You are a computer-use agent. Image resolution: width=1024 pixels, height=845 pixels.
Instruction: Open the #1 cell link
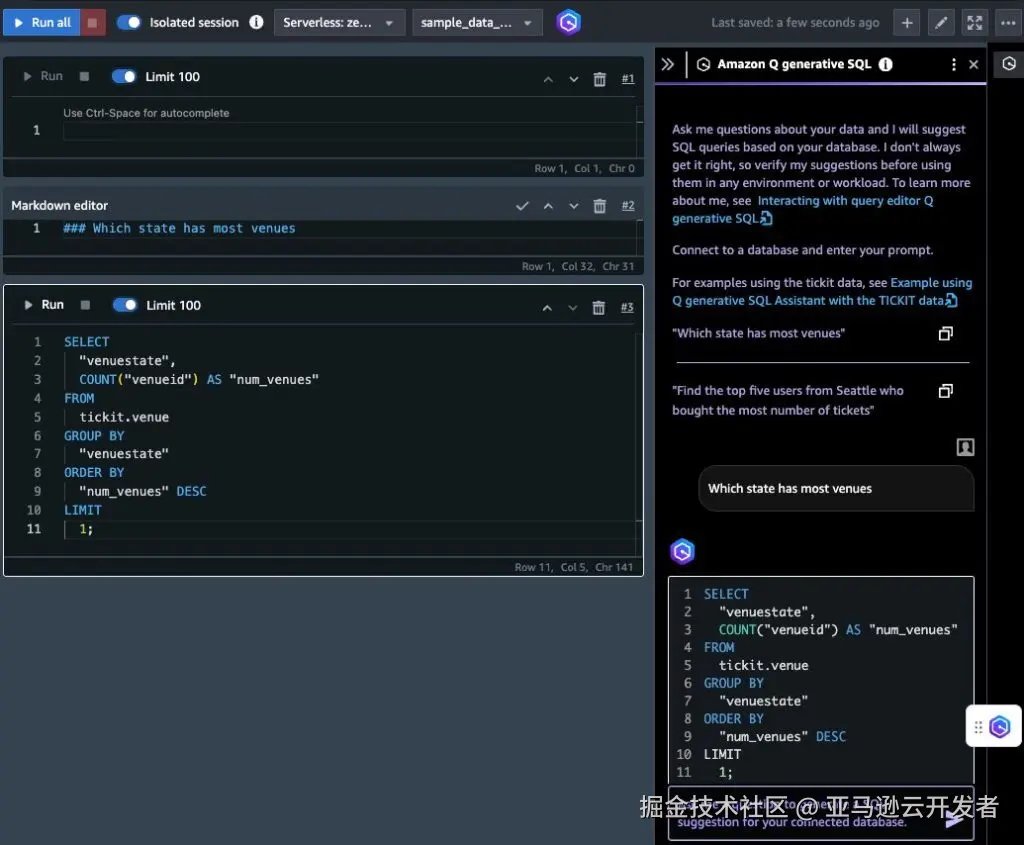(628, 79)
